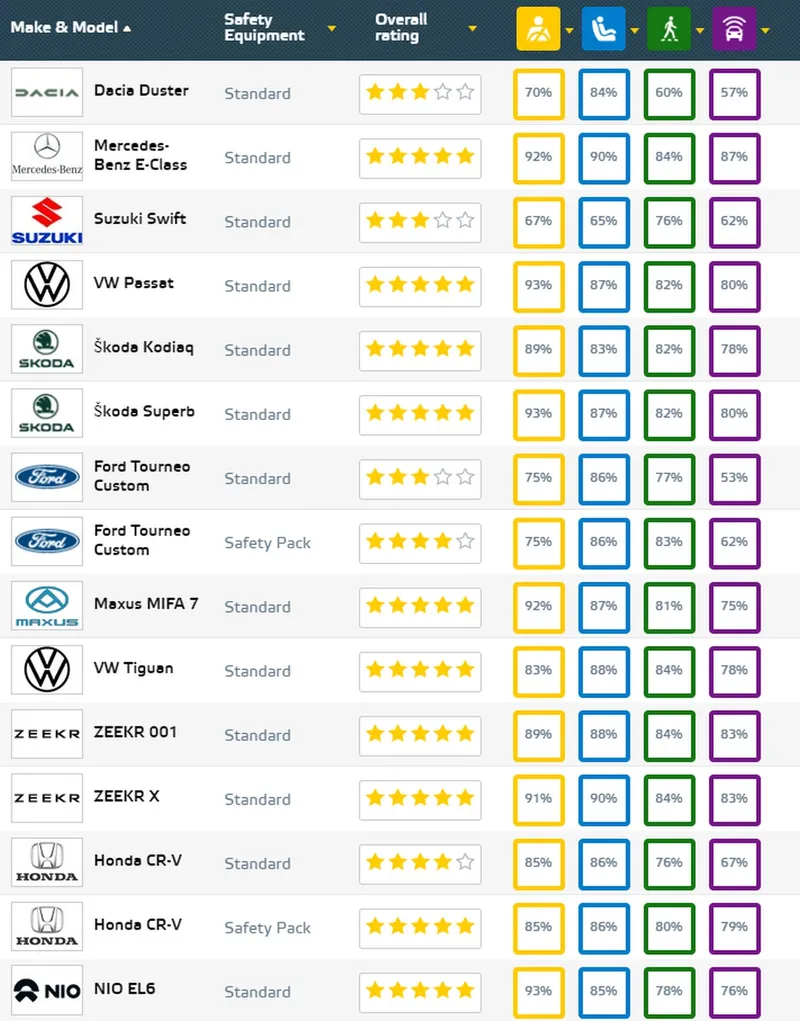This screenshot has height=1021, width=800.
Task: Click the green Vulnerable Road Users icon
Action: [x=669, y=29]
